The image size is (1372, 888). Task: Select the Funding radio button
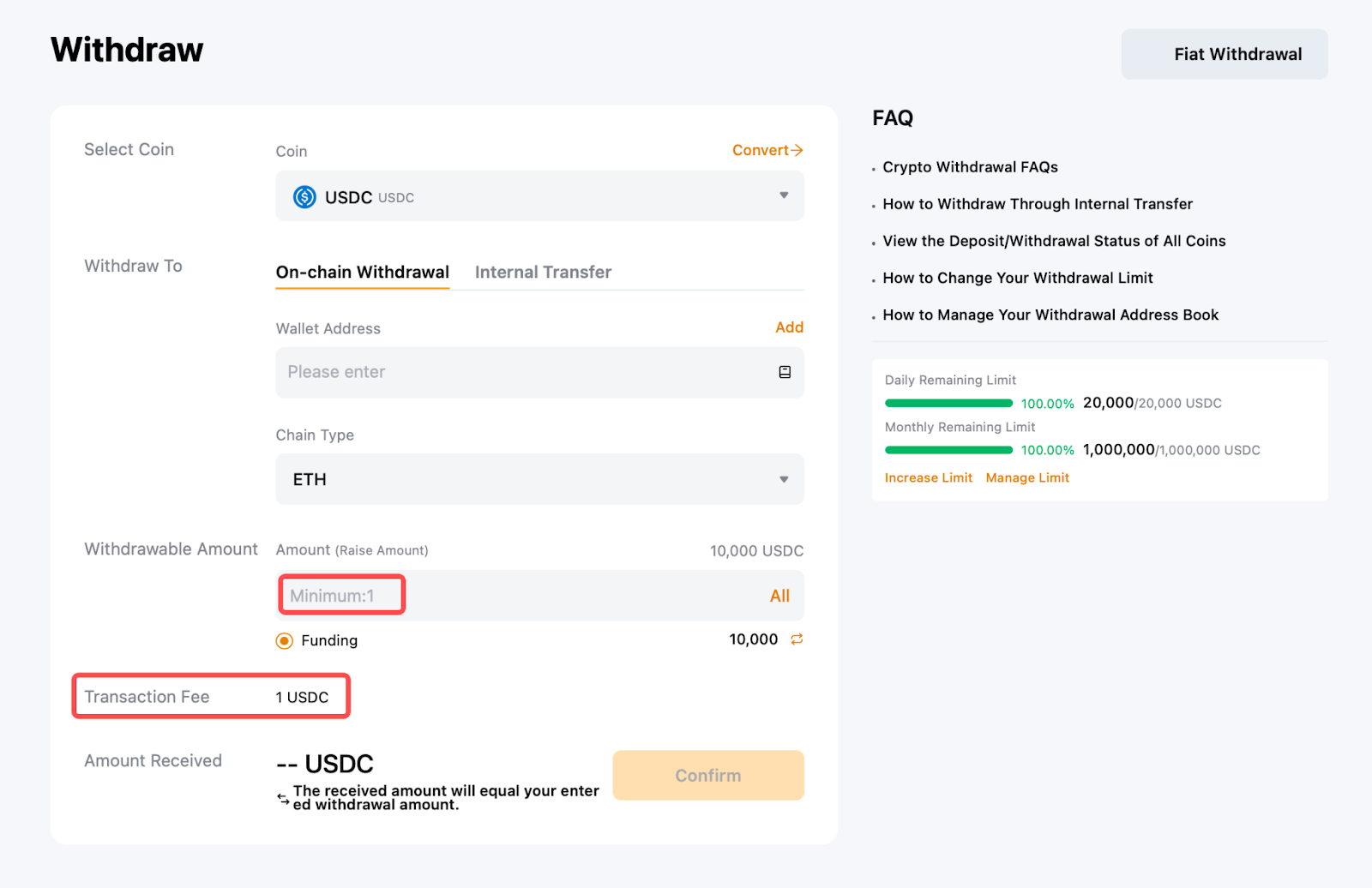285,641
